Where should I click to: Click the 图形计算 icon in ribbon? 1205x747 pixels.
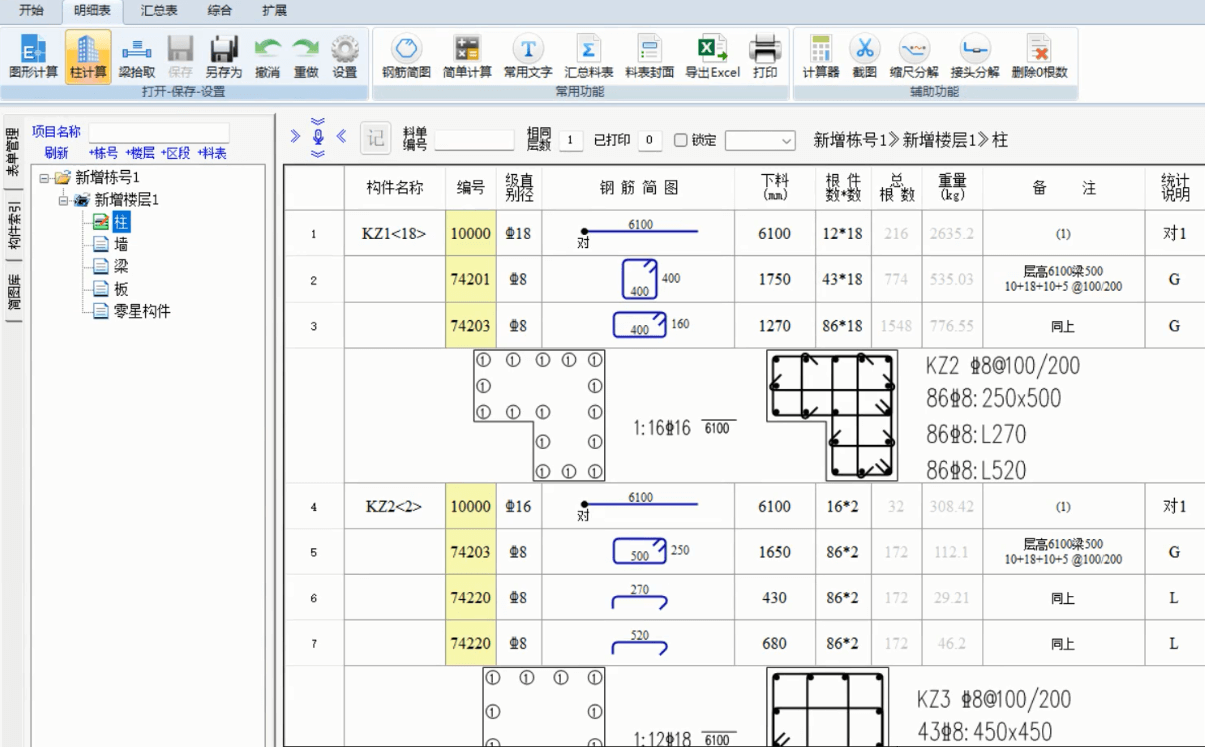[x=33, y=49]
